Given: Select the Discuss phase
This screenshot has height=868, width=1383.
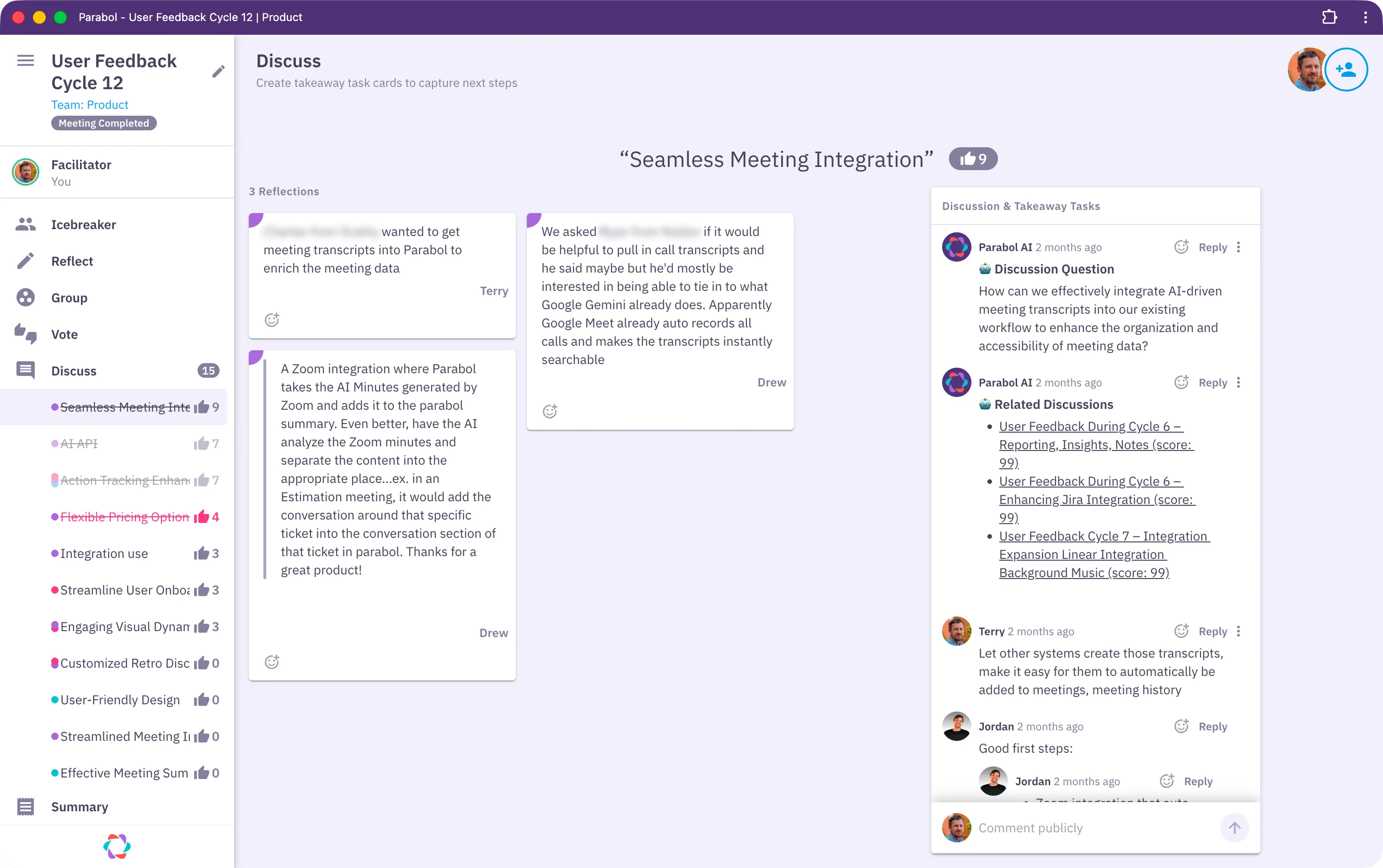Looking at the screenshot, I should (x=117, y=370).
